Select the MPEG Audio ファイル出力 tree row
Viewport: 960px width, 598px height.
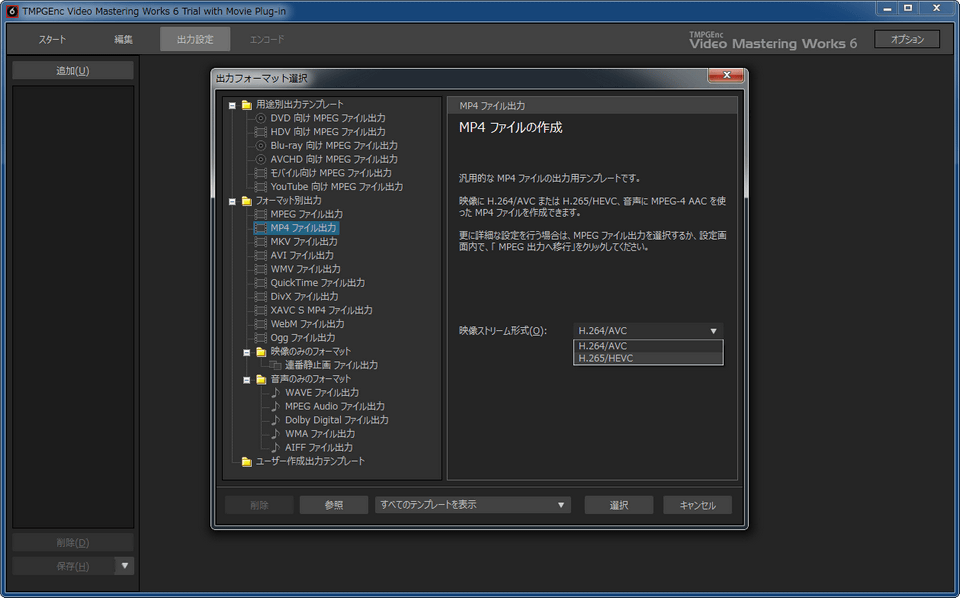coord(335,406)
